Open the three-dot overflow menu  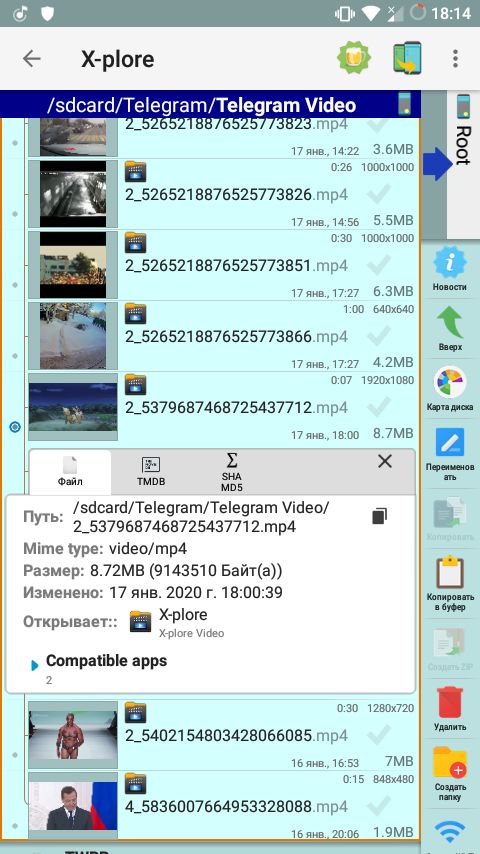pyautogui.click(x=455, y=58)
